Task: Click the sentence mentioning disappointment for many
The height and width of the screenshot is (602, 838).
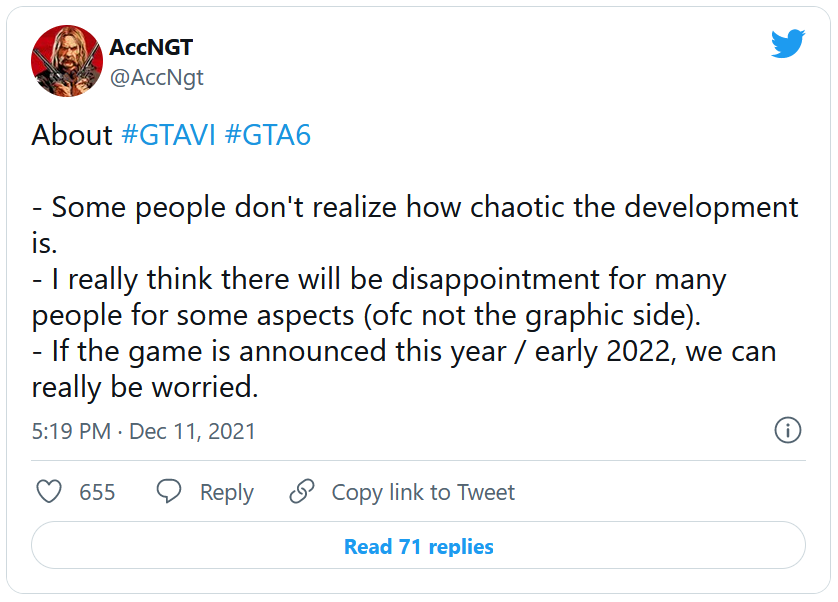Action: [x=380, y=279]
